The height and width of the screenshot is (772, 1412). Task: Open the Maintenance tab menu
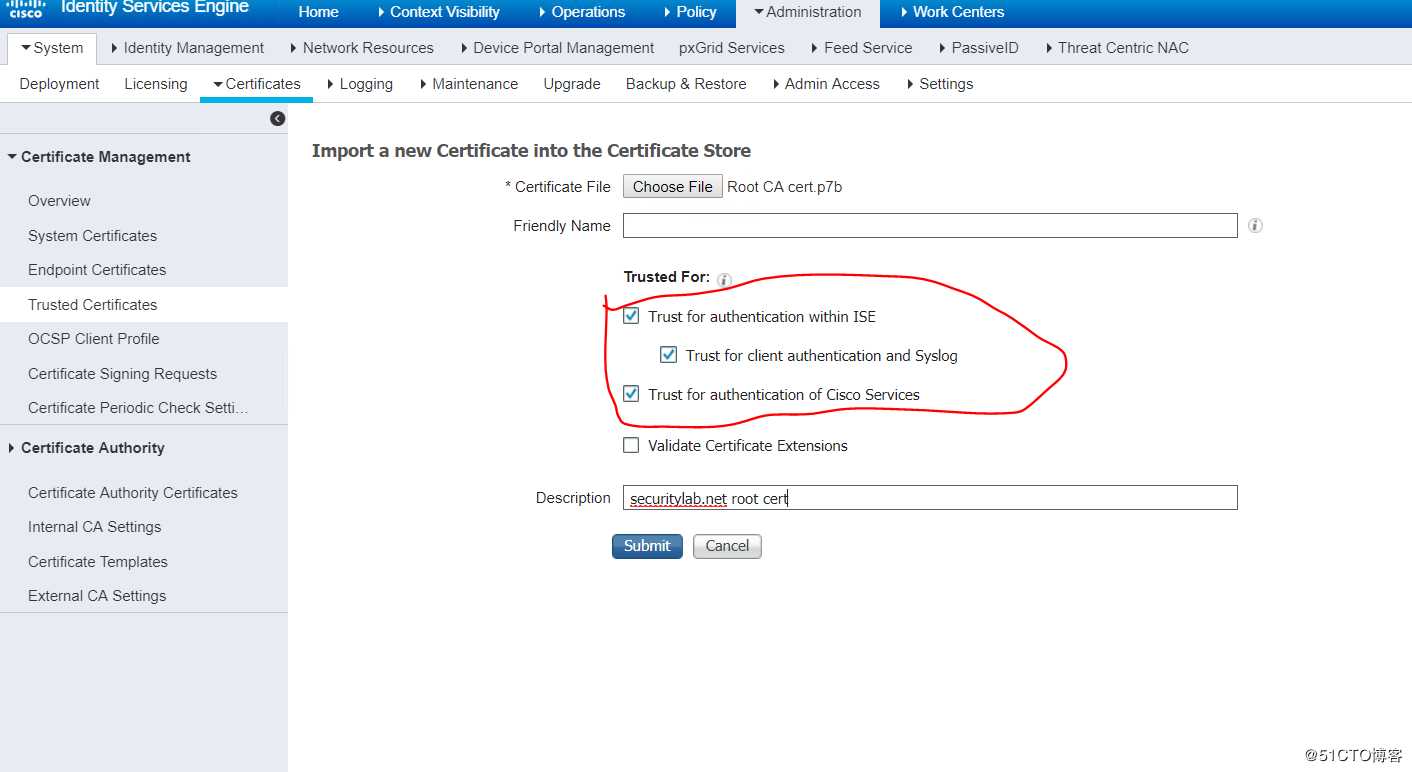[469, 84]
